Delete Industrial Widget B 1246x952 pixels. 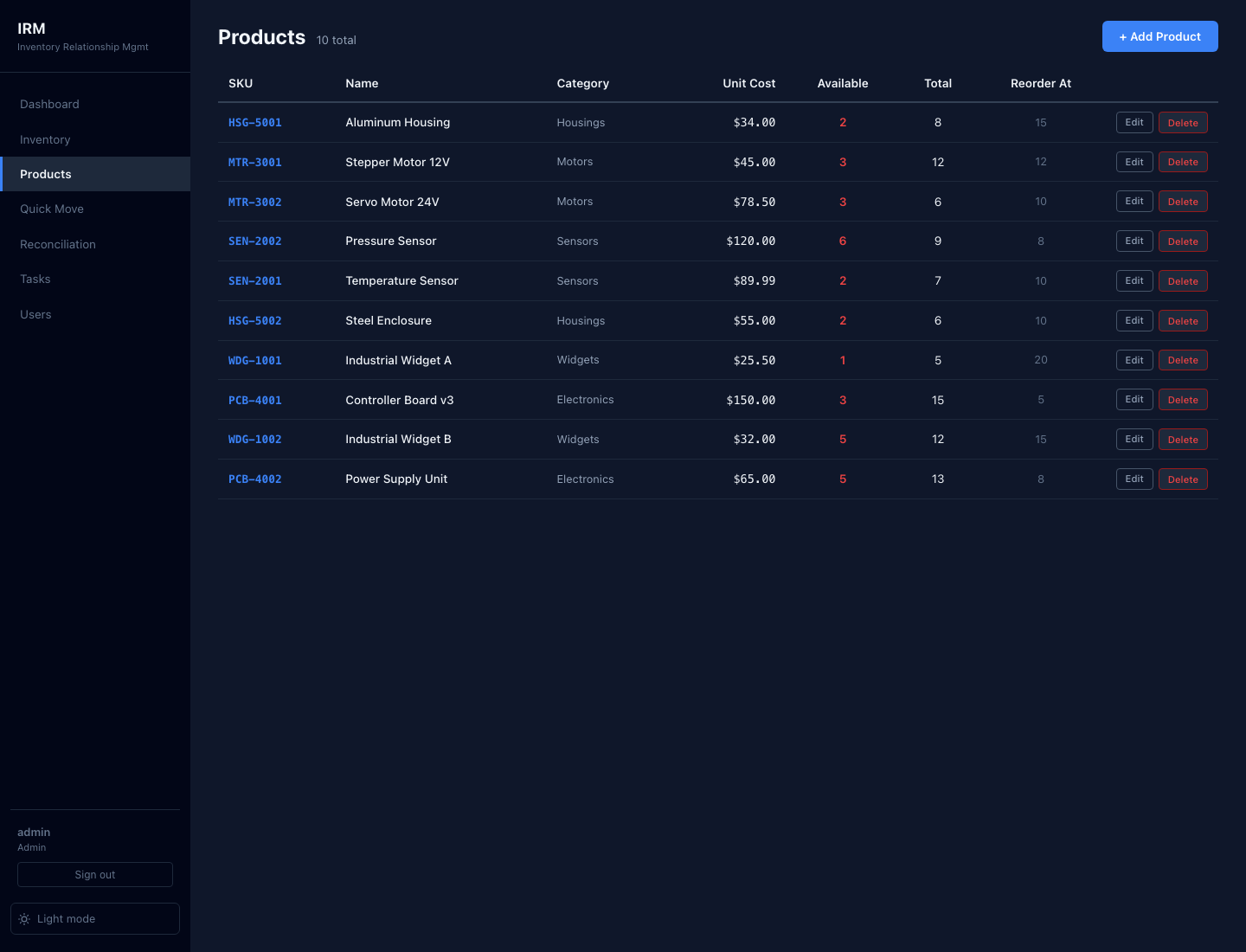(1183, 440)
